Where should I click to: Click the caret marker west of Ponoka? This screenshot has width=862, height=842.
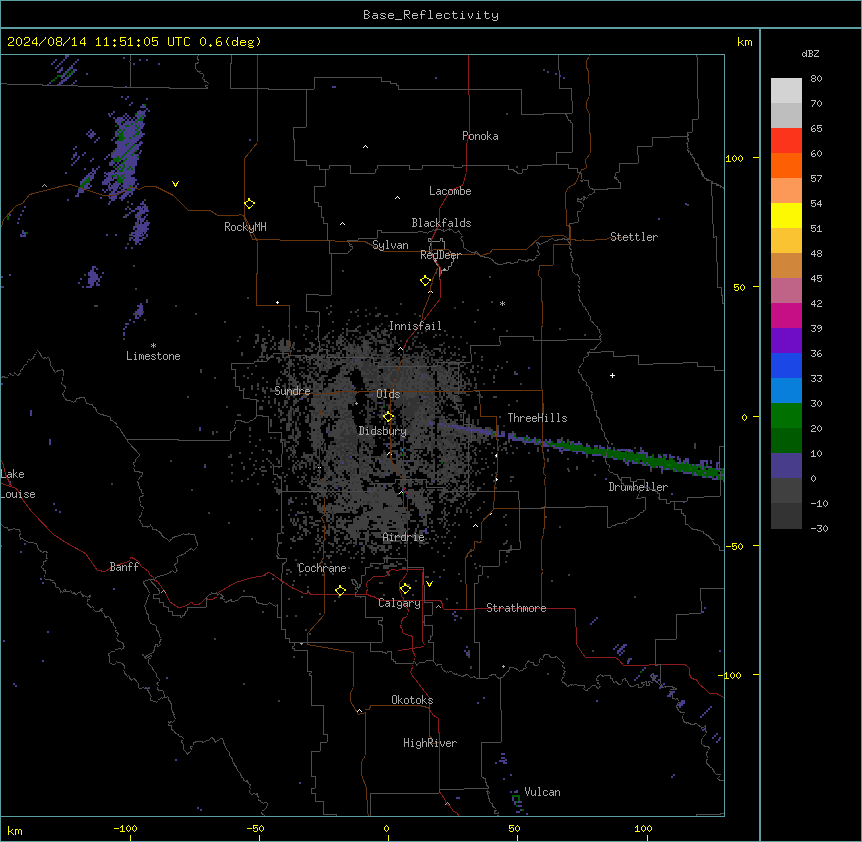pos(366,147)
